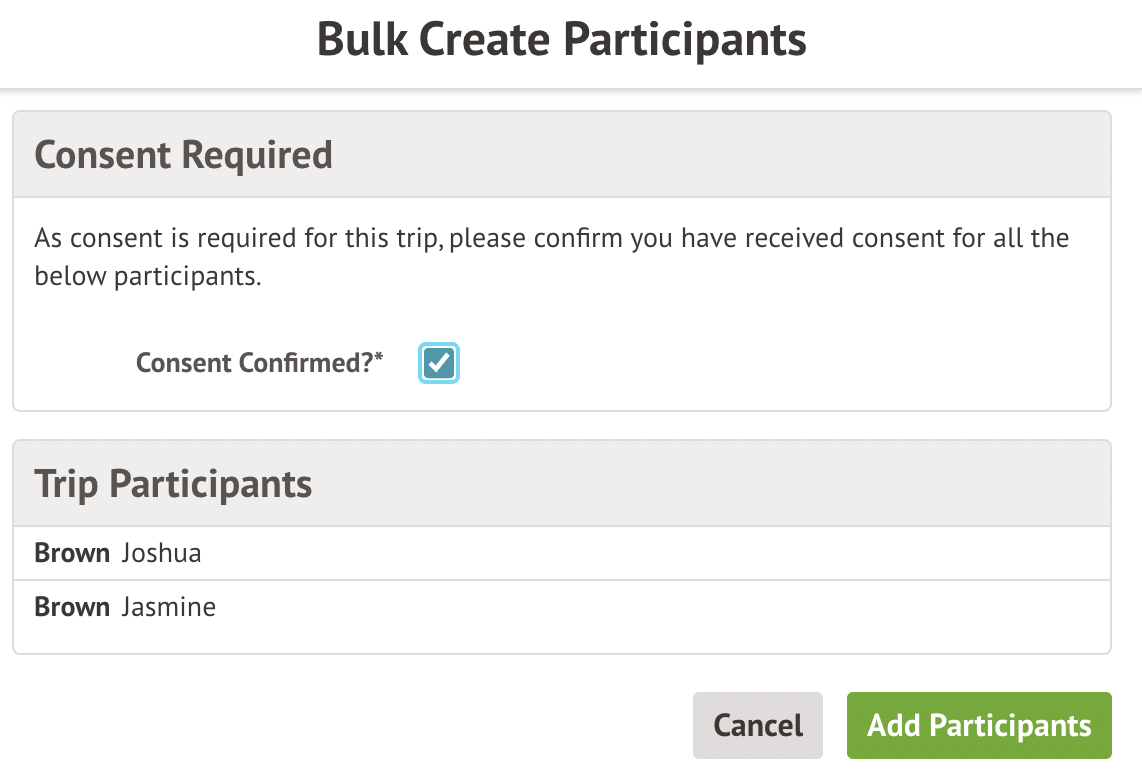Click the Trip Participants section header
Image resolution: width=1142 pixels, height=776 pixels.
[x=173, y=484]
